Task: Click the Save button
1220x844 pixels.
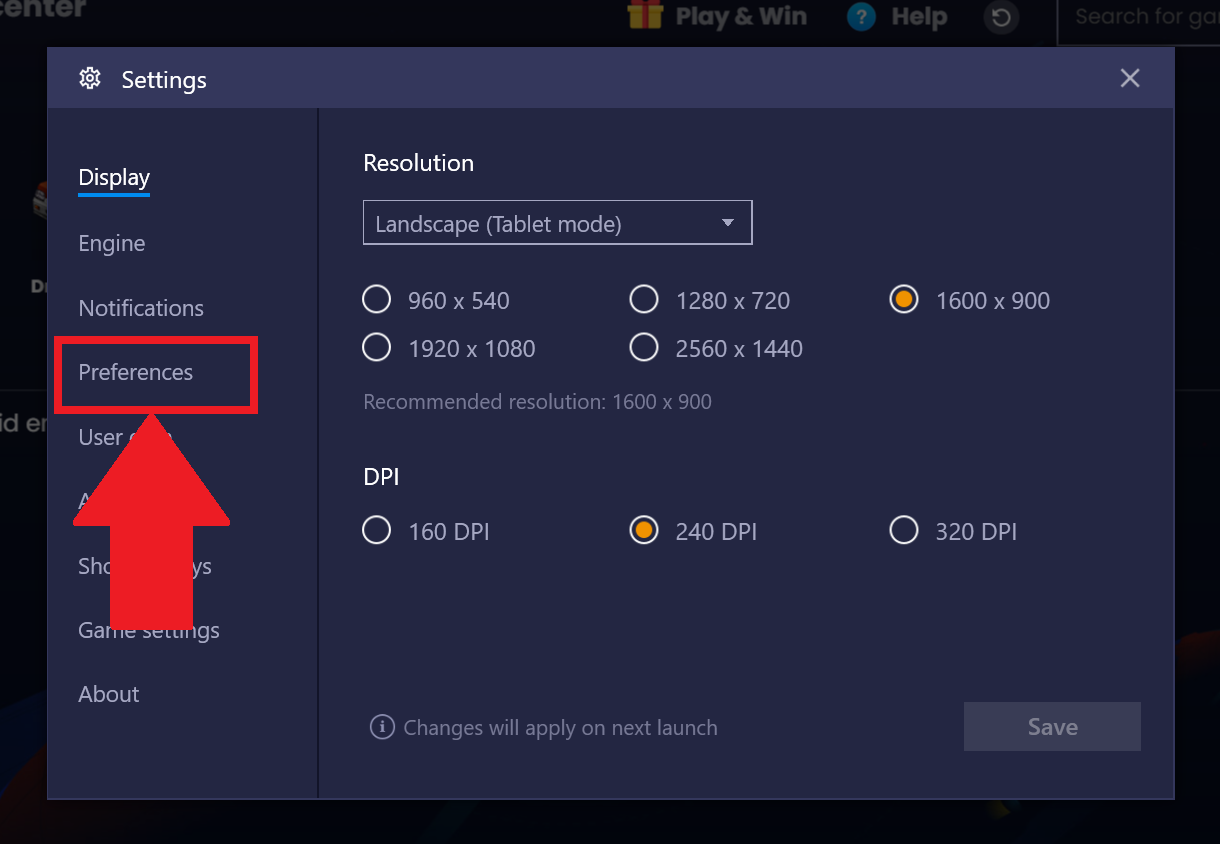Action: point(1052,727)
